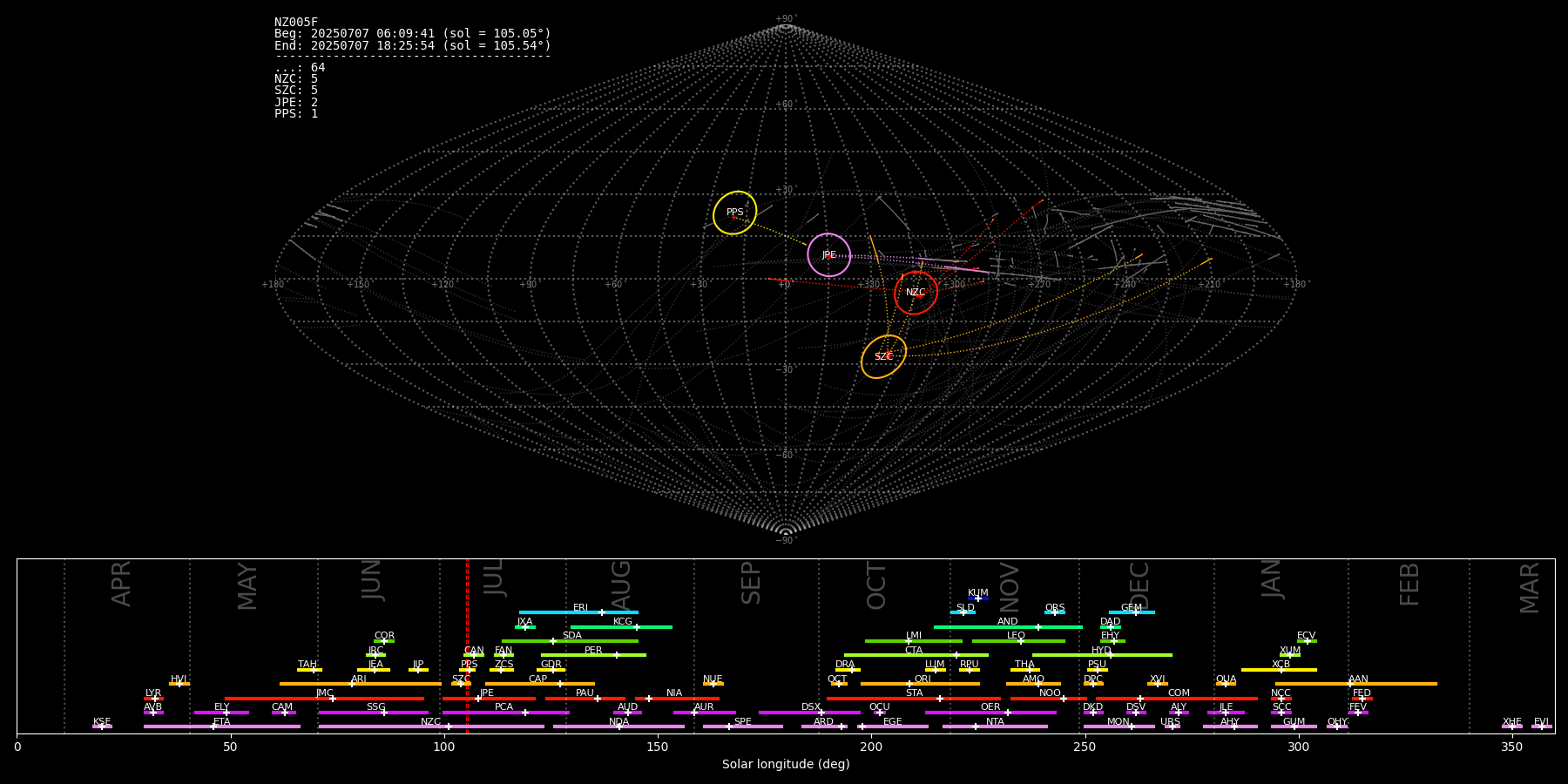Screen dimensions: 1568x784
Task: Click the orange AAN shower bar
Action: tap(1356, 684)
